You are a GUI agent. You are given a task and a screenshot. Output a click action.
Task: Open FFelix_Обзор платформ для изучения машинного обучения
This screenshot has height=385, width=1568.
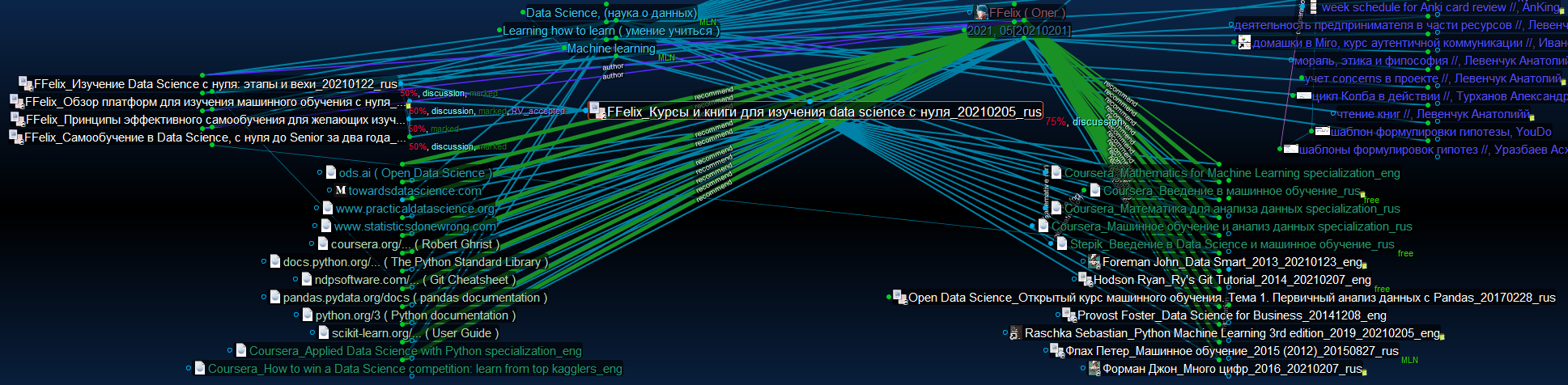coord(210,102)
